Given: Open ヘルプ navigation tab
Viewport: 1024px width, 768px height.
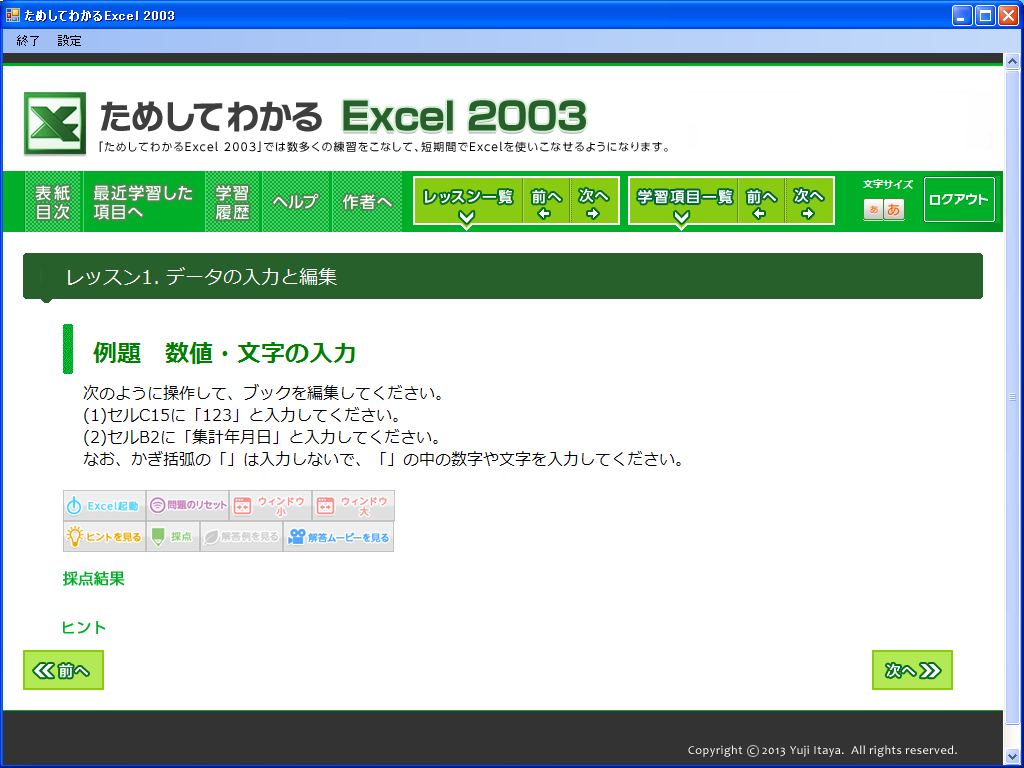Looking at the screenshot, I should click(296, 202).
